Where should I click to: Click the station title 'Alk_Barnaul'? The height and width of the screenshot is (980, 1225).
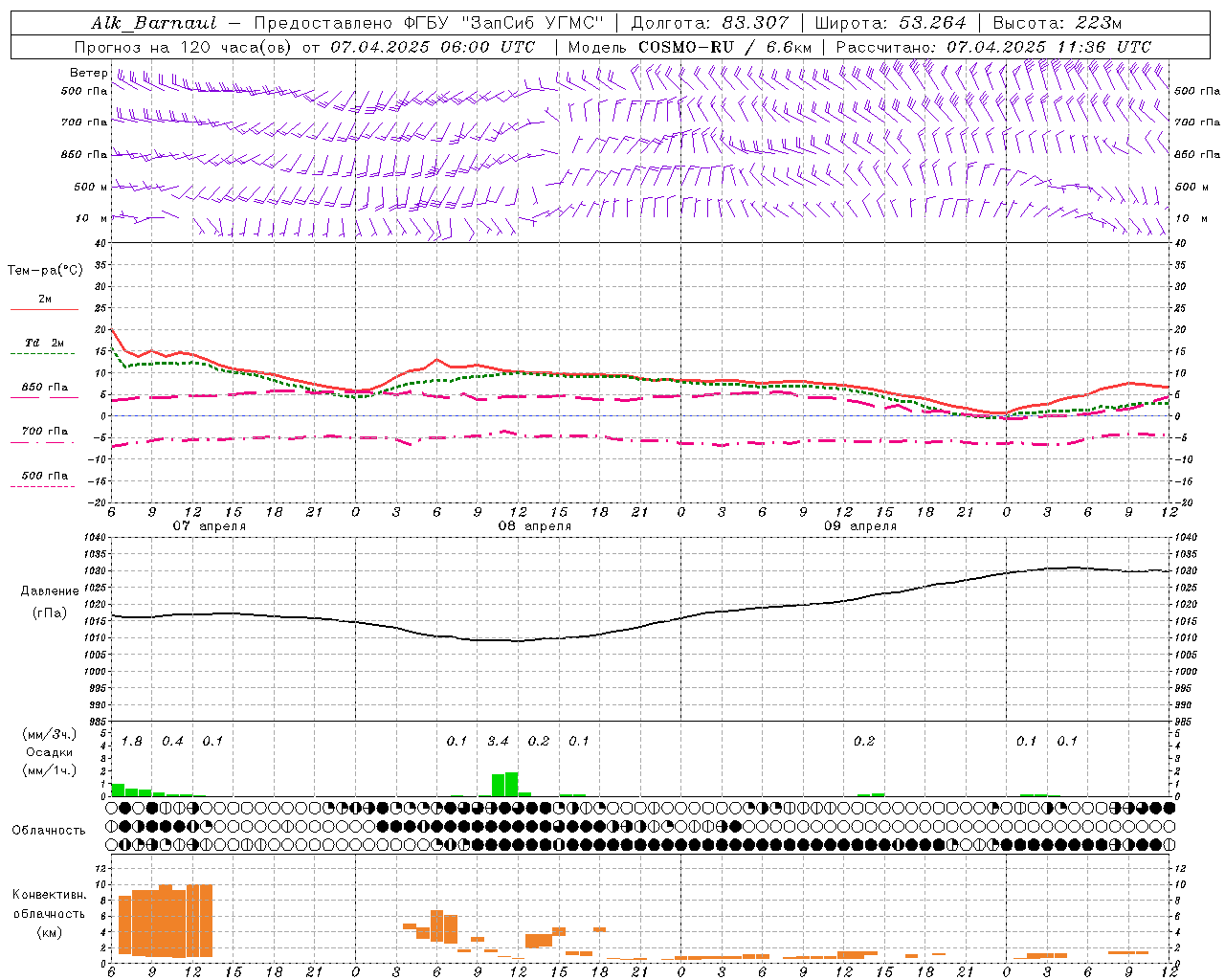pyautogui.click(x=155, y=23)
